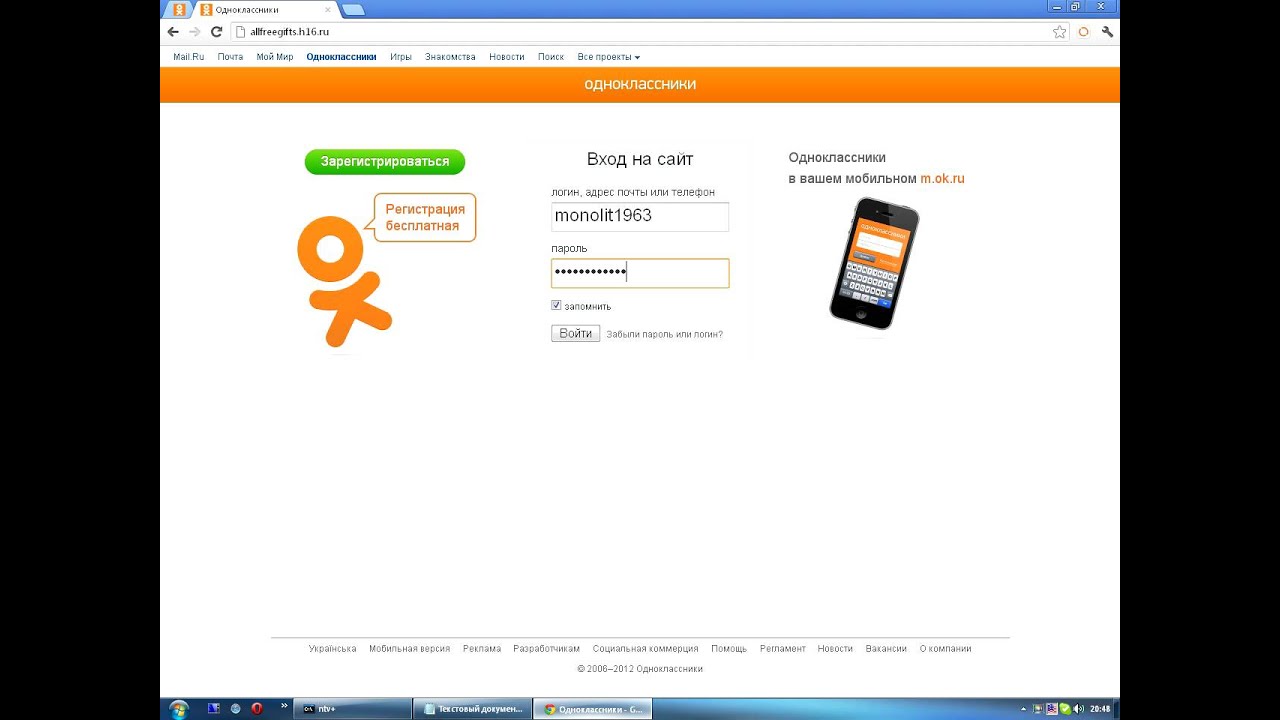Reload the page with the refresh icon
The height and width of the screenshot is (720, 1280).
pyautogui.click(x=216, y=32)
